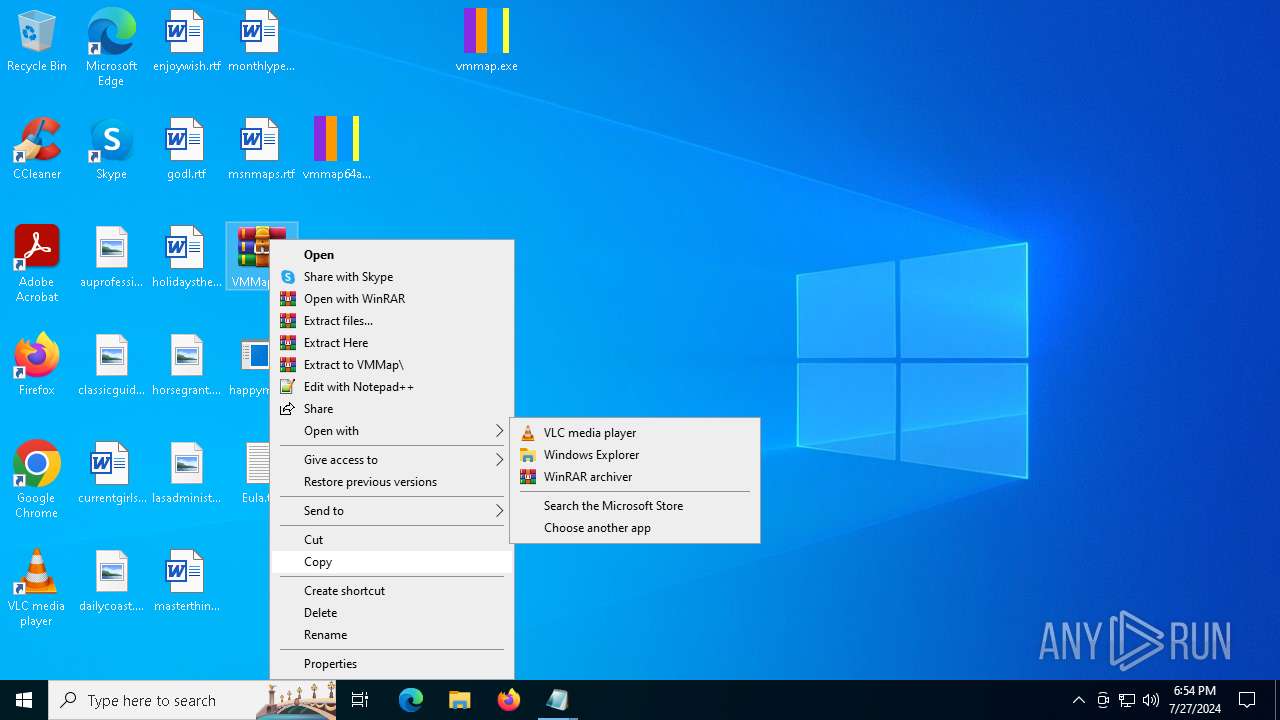This screenshot has height=720, width=1280.
Task: Expand the Give access to submenu
Action: pyautogui.click(x=392, y=460)
